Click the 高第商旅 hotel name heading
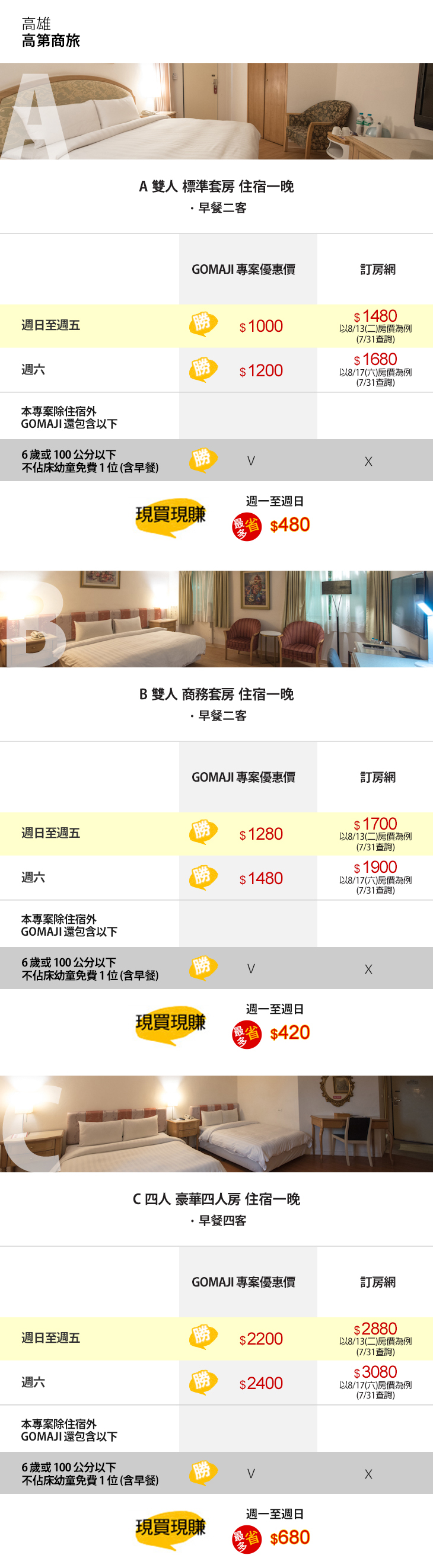This screenshot has height=1568, width=433. coord(50,41)
